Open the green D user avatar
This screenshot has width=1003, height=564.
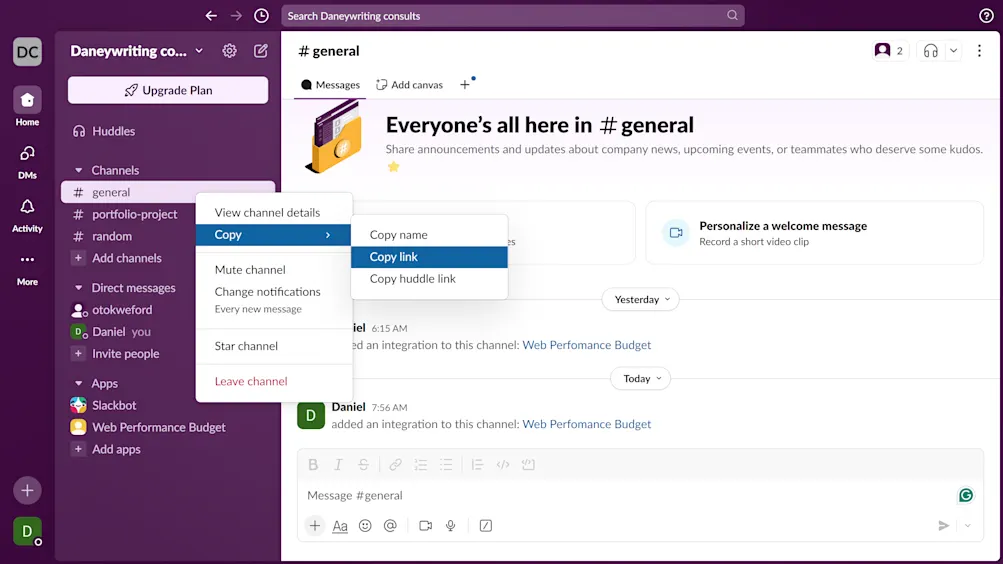[28, 531]
